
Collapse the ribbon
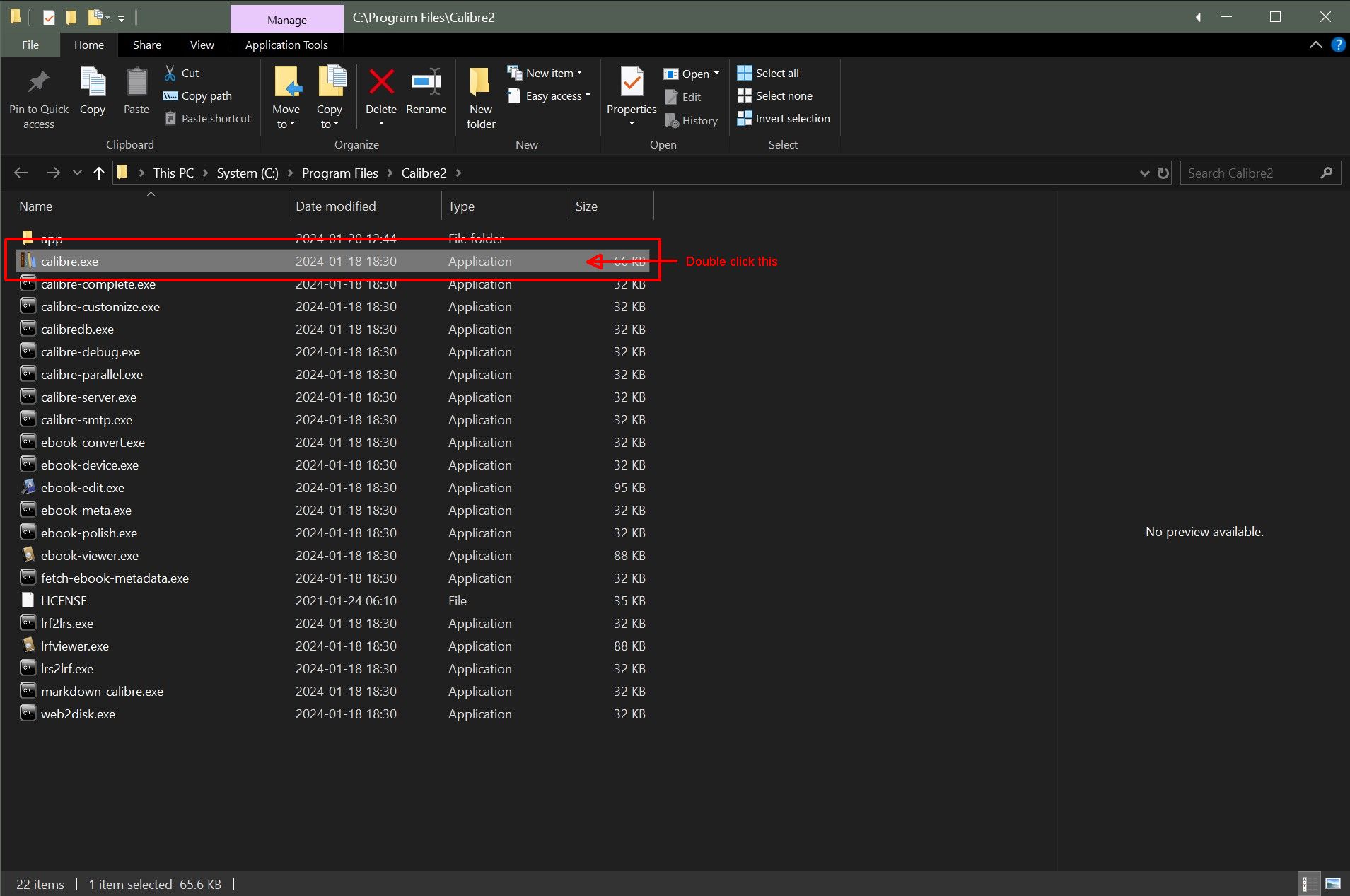1315,45
